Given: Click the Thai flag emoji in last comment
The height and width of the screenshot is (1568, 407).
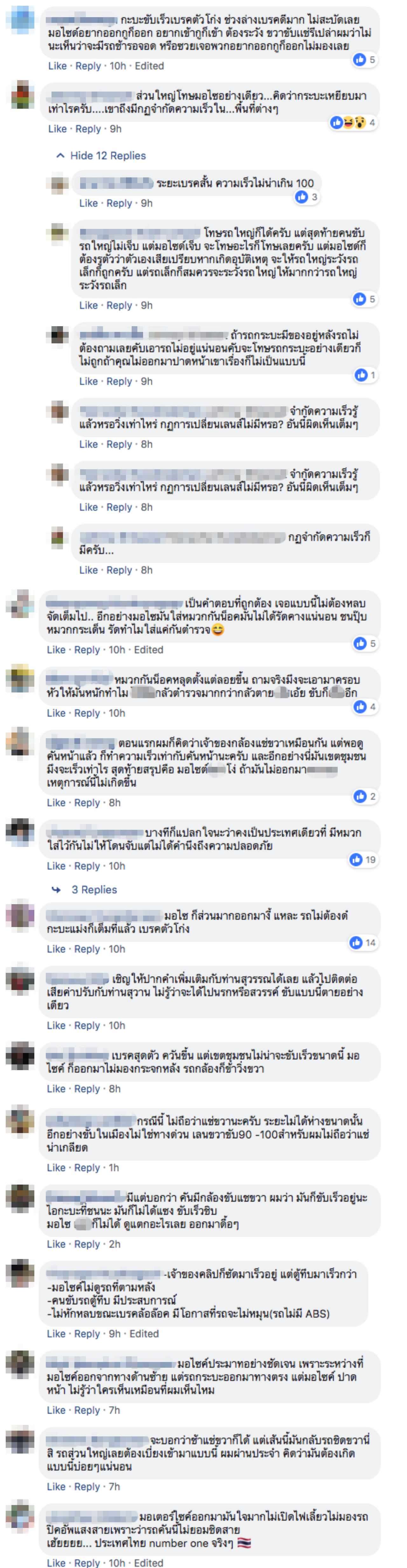Looking at the screenshot, I should [244, 1543].
